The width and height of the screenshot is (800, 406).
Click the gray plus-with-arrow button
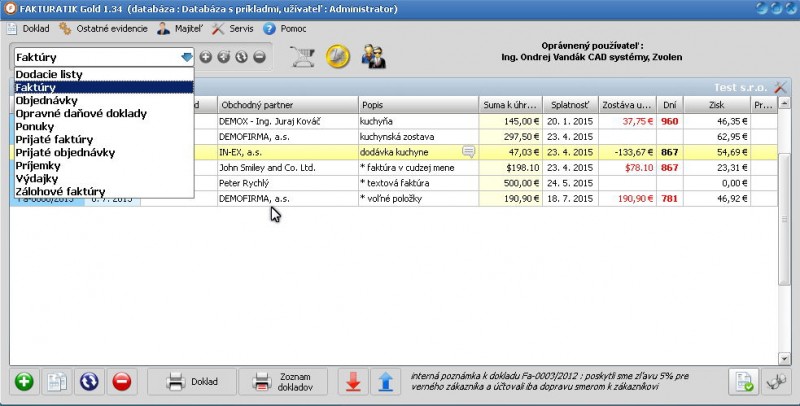pos(223,57)
